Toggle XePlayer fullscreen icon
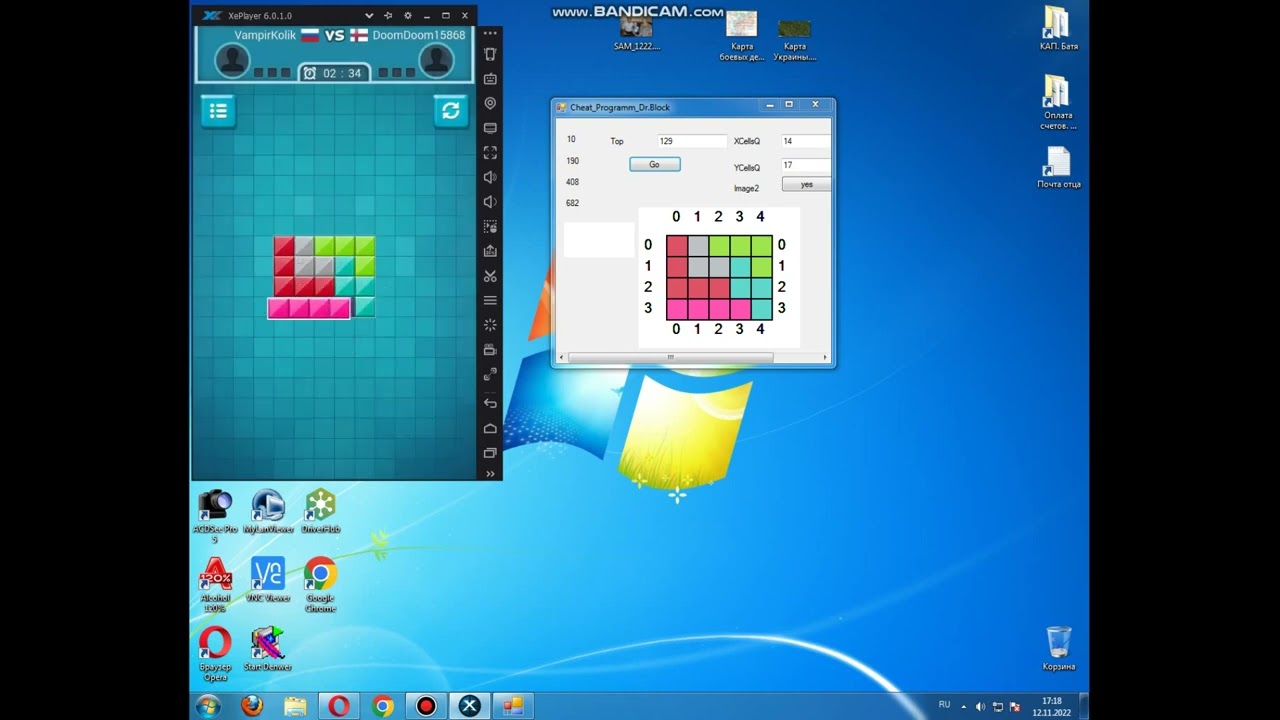This screenshot has height=720, width=1280. coord(490,152)
